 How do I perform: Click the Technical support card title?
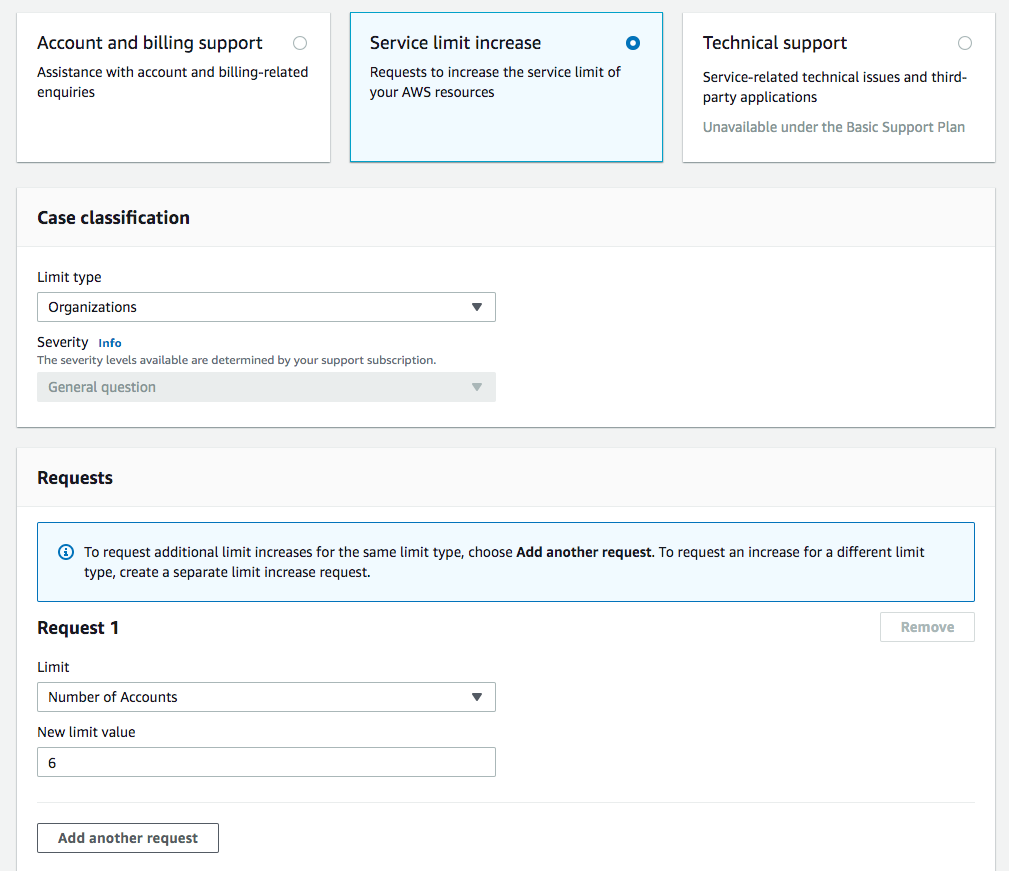pyautogui.click(x=775, y=42)
